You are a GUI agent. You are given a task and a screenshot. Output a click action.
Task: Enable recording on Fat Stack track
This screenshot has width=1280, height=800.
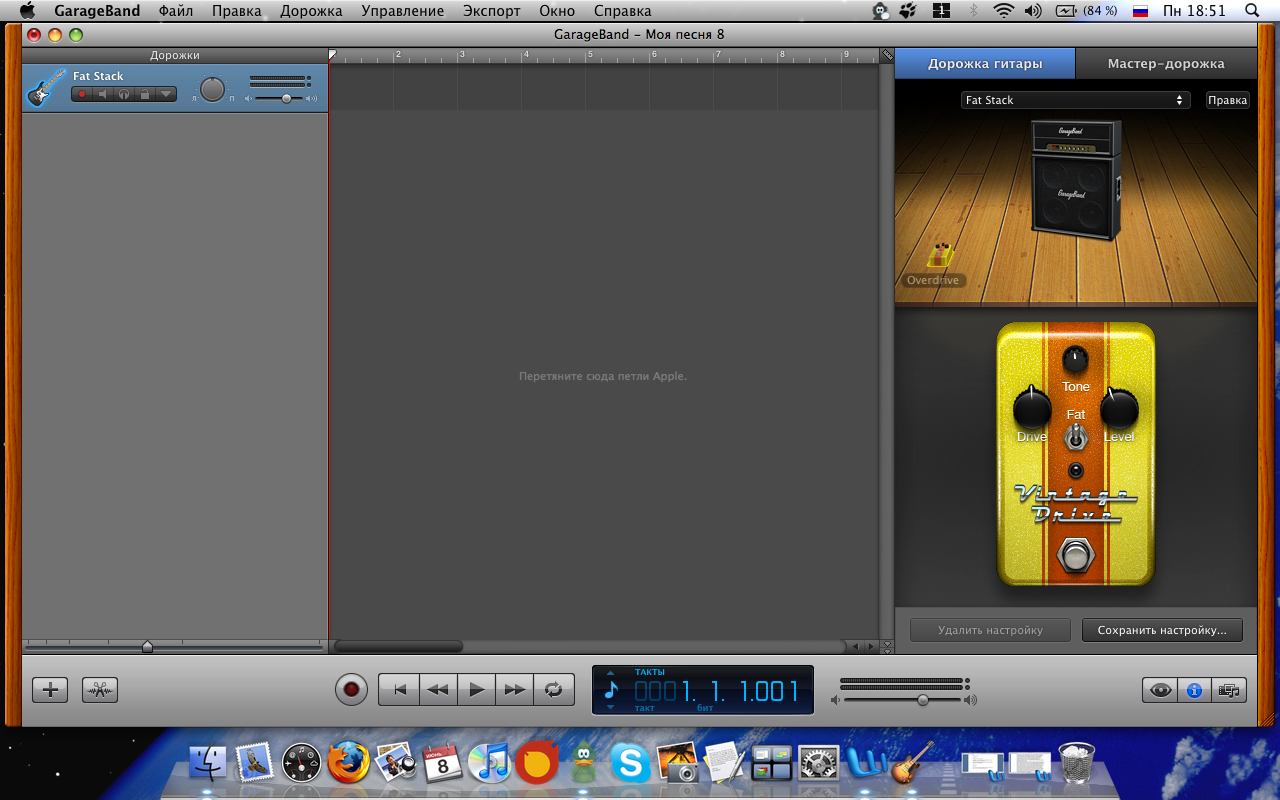81,94
